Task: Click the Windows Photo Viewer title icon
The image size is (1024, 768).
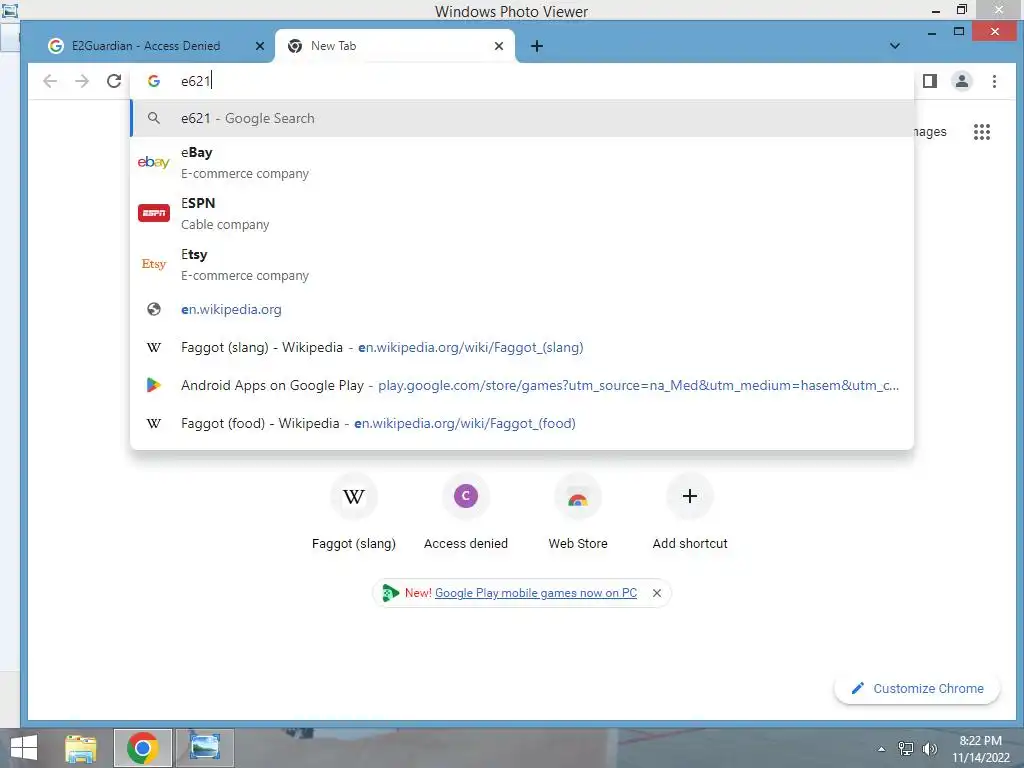Action: [9, 10]
